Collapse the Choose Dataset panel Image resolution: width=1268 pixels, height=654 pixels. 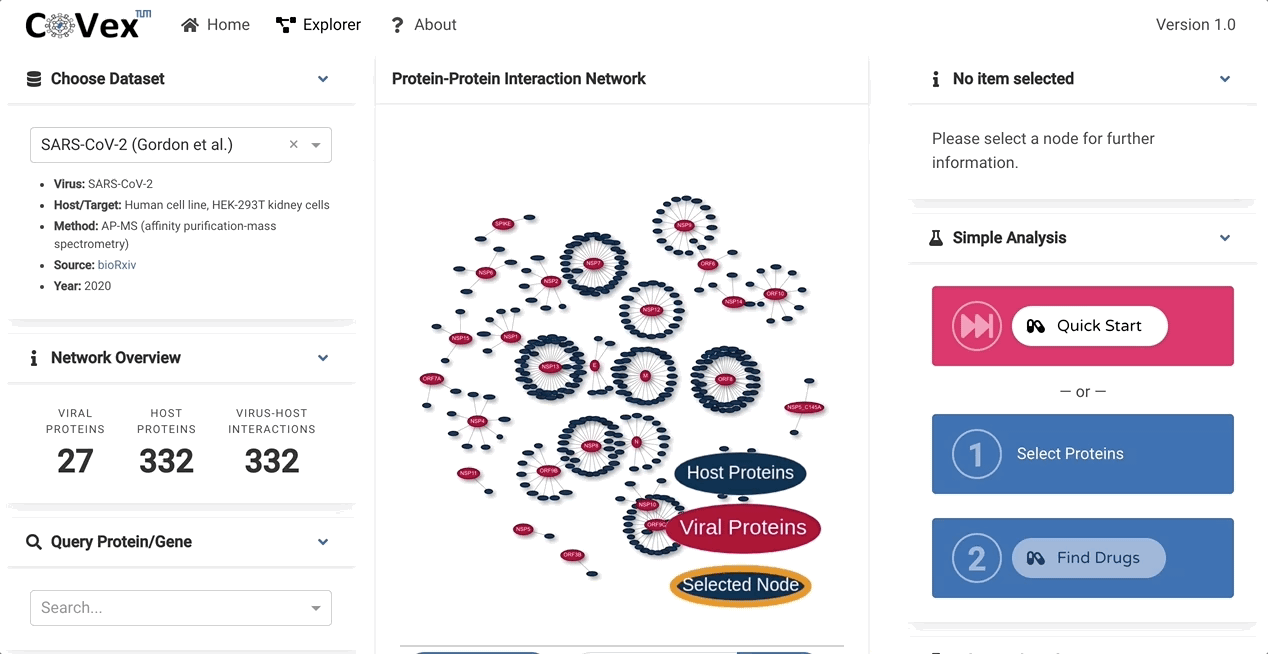(323, 79)
